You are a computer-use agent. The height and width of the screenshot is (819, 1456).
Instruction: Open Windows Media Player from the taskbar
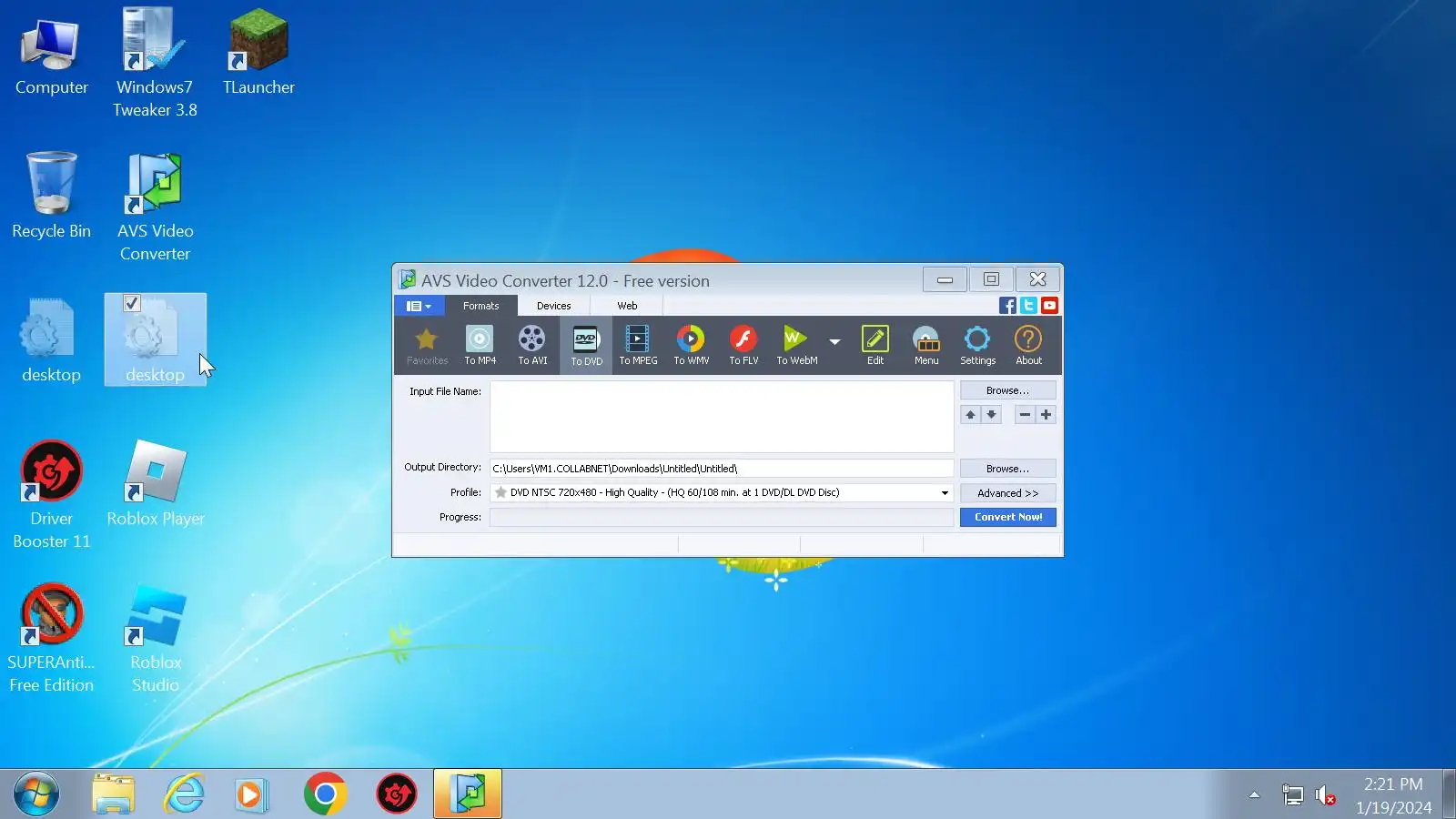[251, 794]
